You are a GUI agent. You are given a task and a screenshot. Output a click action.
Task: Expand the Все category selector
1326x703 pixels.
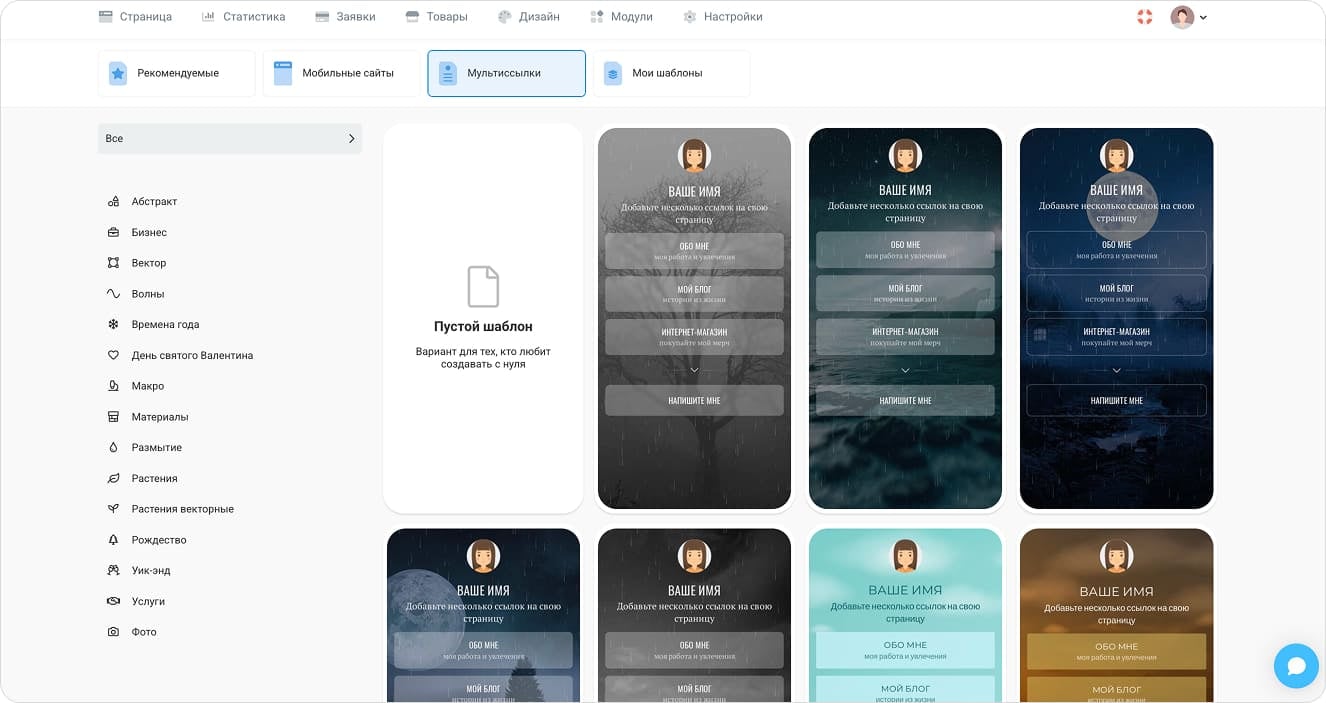click(230, 139)
